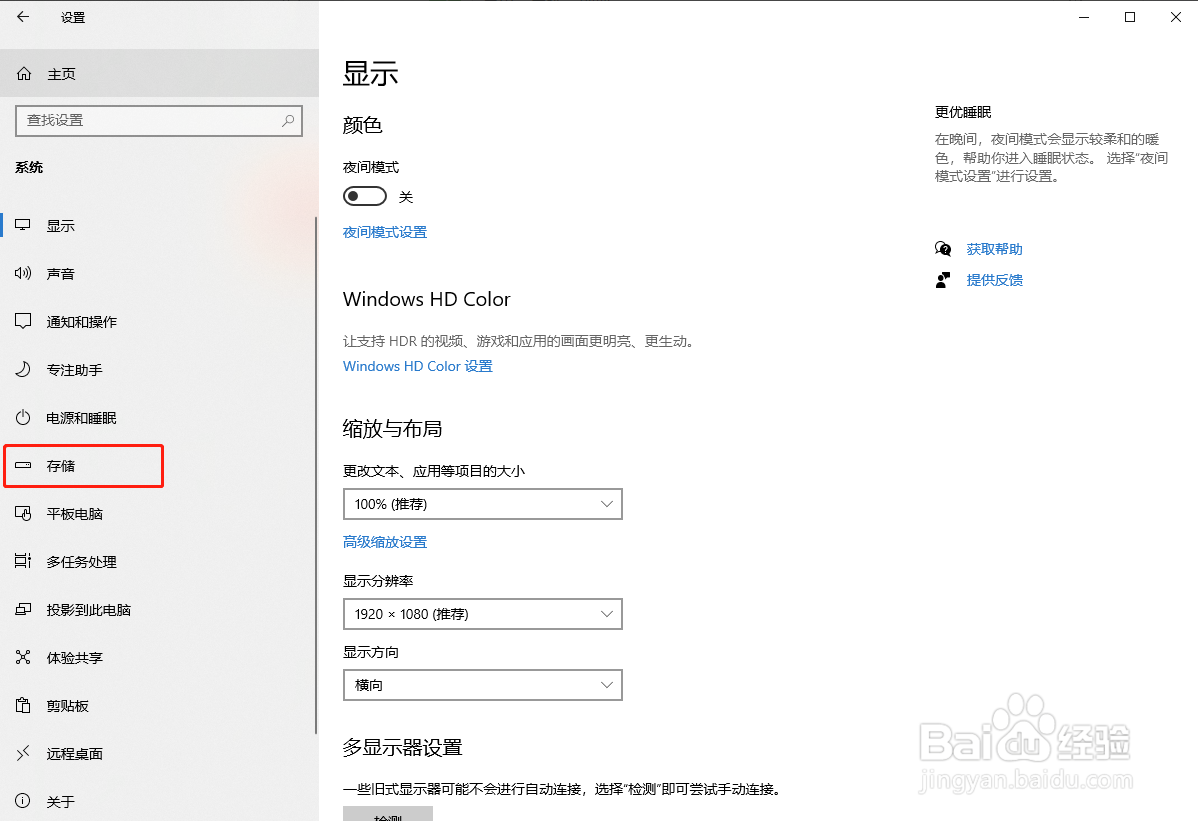This screenshot has width=1198, height=821.
Task: Click the Storage drive icon
Action: (x=24, y=466)
